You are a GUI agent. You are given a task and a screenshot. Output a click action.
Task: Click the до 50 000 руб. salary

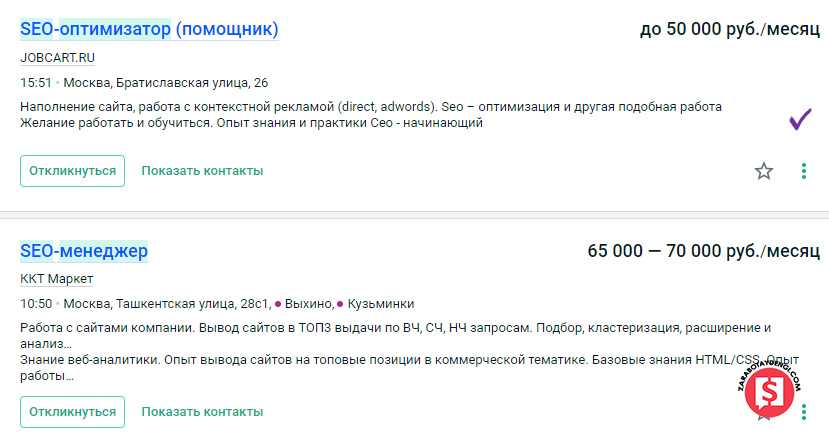729,30
